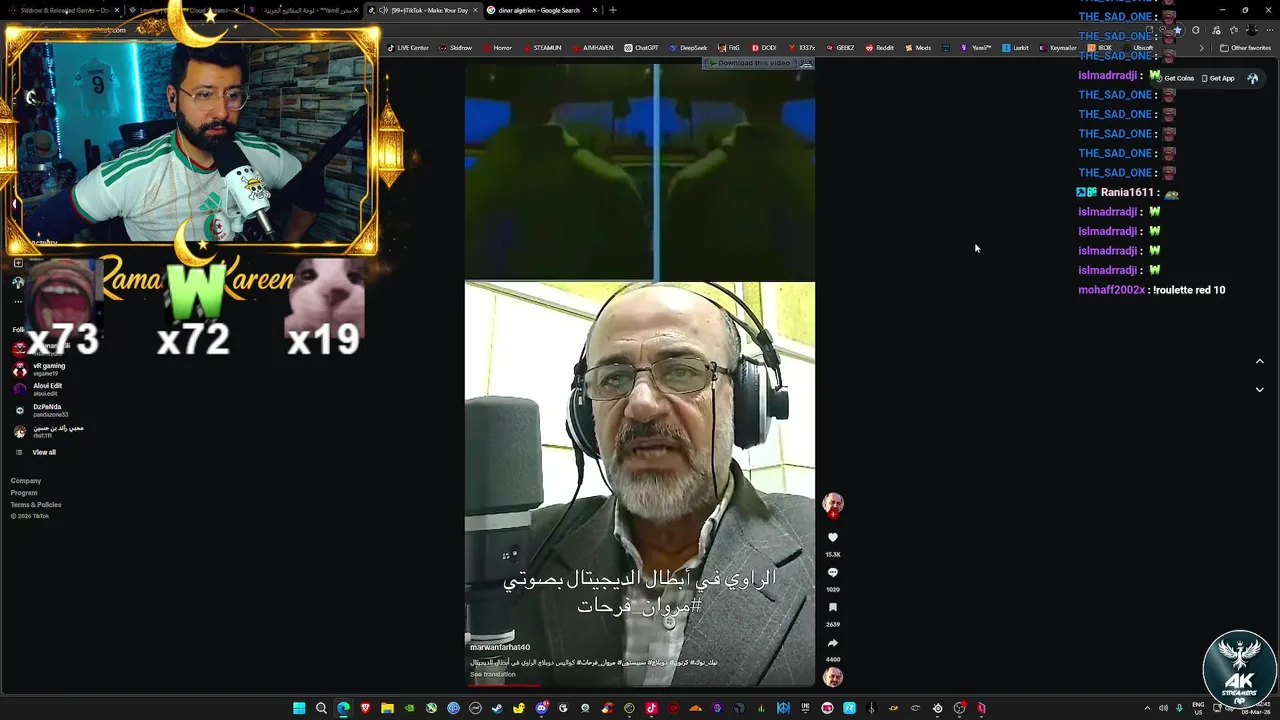The height and width of the screenshot is (720, 1280).
Task: Go to previous video with the up chevron
Action: (x=1259, y=361)
